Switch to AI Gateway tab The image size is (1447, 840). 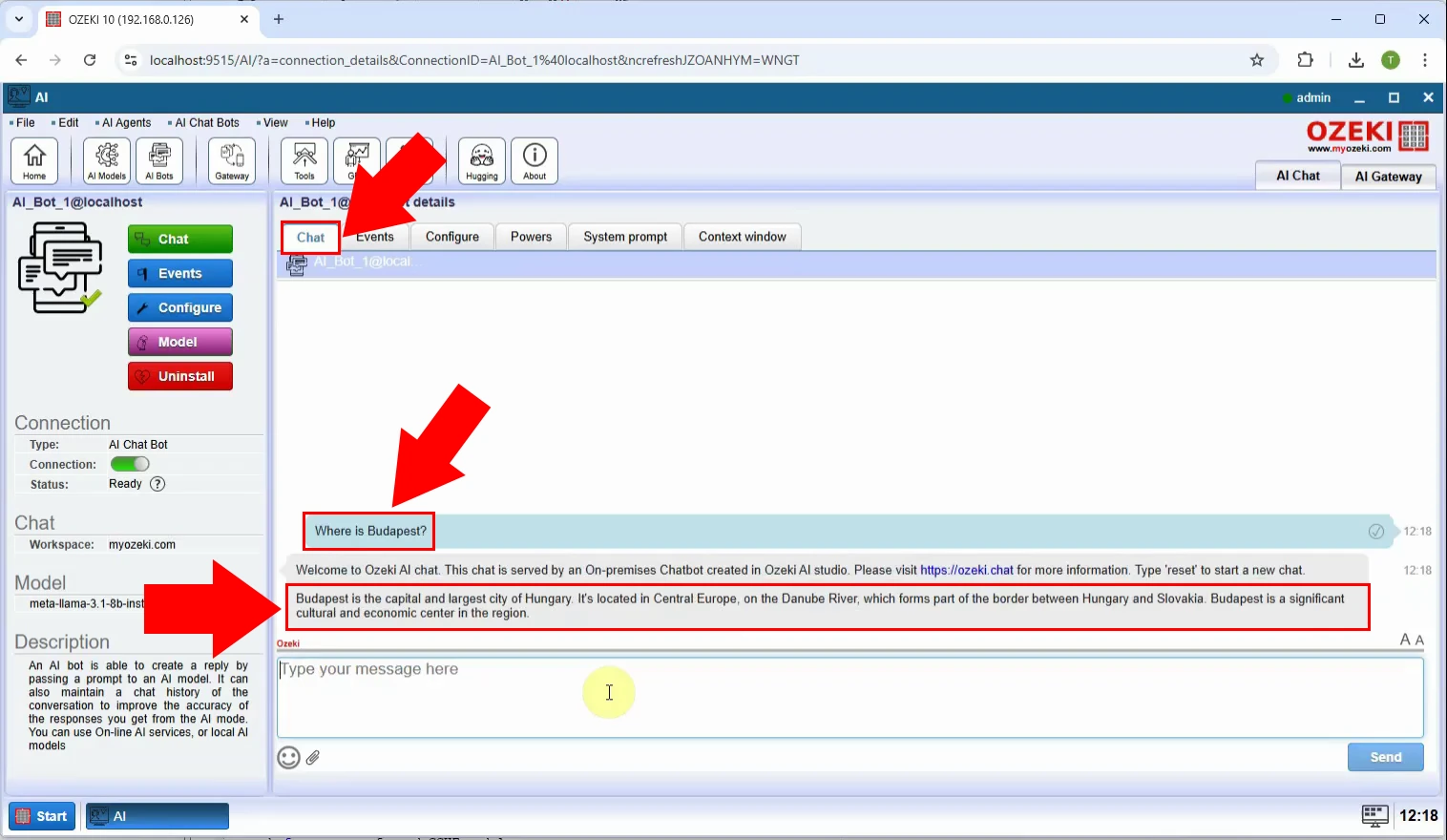1389,177
